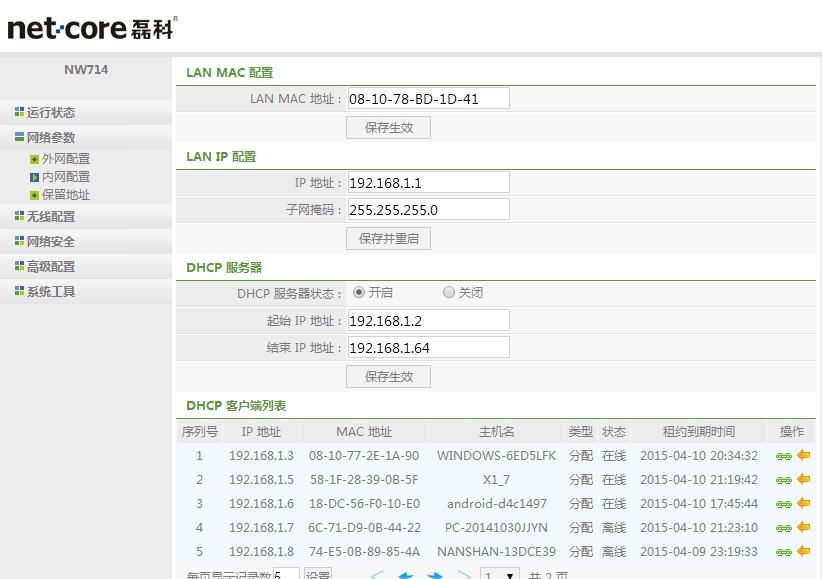
Task: Open 外网配置 in the sidebar
Action: click(65, 159)
